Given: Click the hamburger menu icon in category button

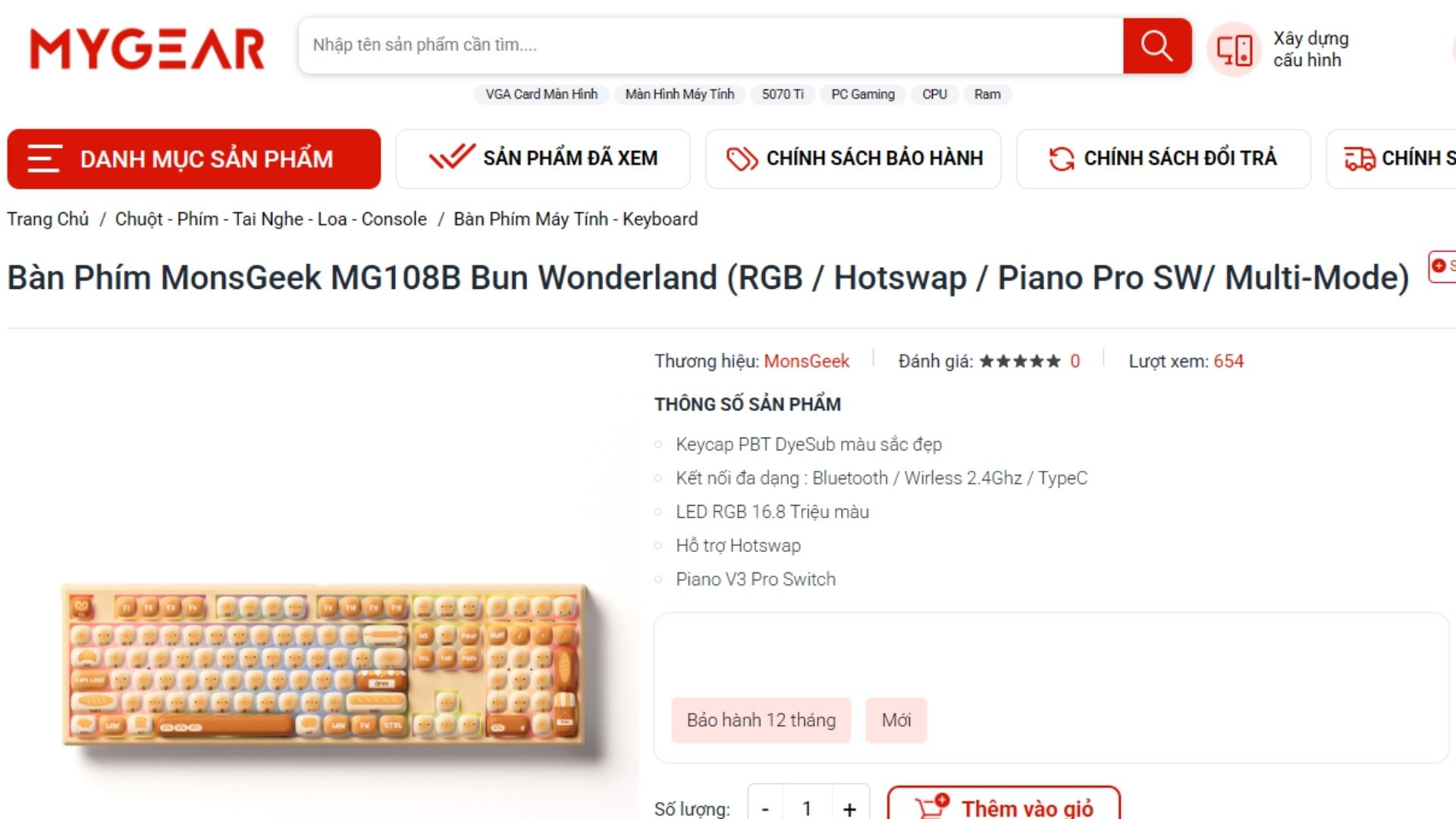Looking at the screenshot, I should pyautogui.click(x=44, y=158).
